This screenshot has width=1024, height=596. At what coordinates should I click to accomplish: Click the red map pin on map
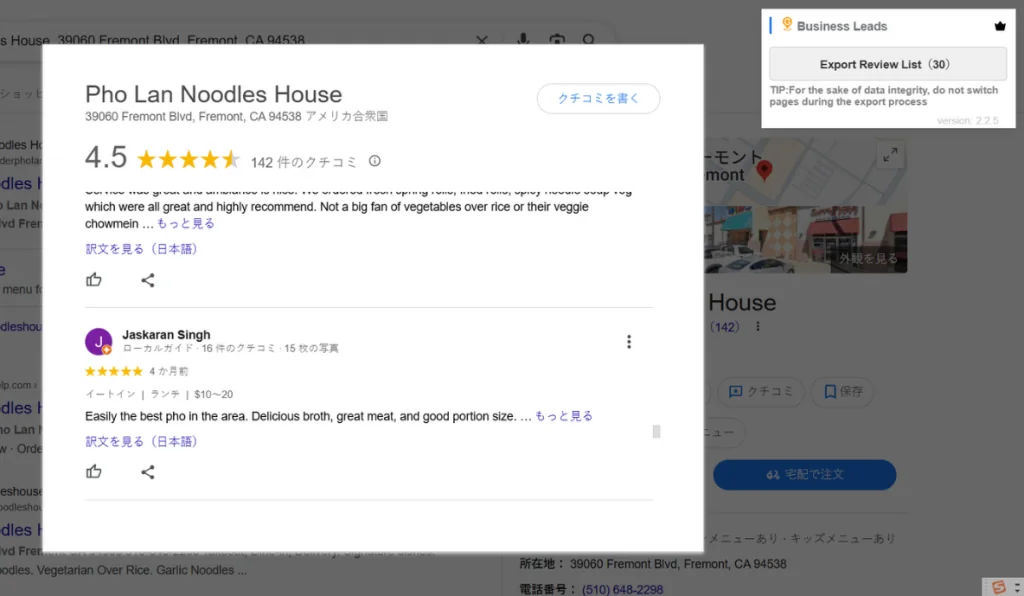pyautogui.click(x=763, y=170)
